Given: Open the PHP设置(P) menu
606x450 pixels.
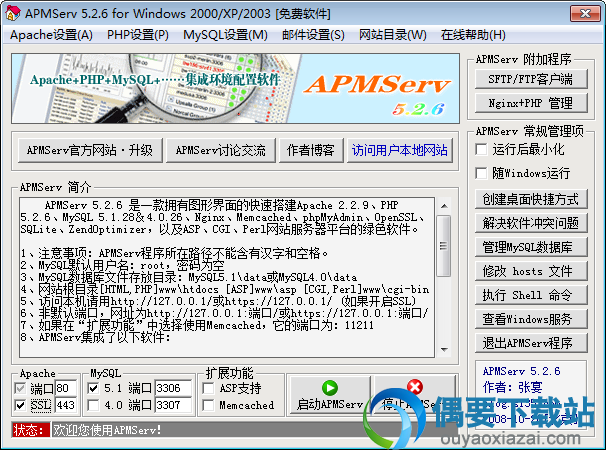Looking at the screenshot, I should click(138, 35).
